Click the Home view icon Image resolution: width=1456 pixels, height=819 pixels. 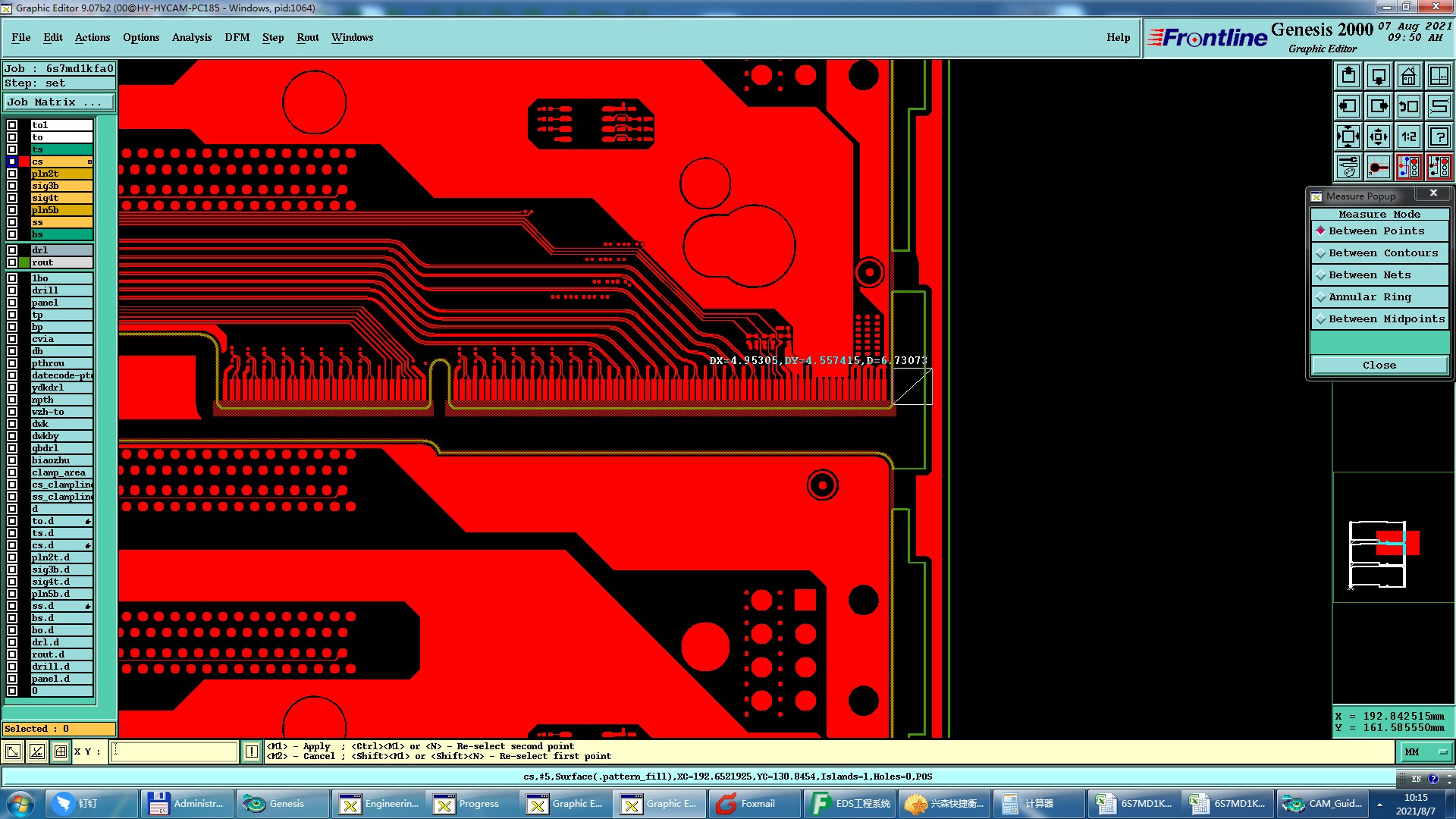click(x=1408, y=76)
